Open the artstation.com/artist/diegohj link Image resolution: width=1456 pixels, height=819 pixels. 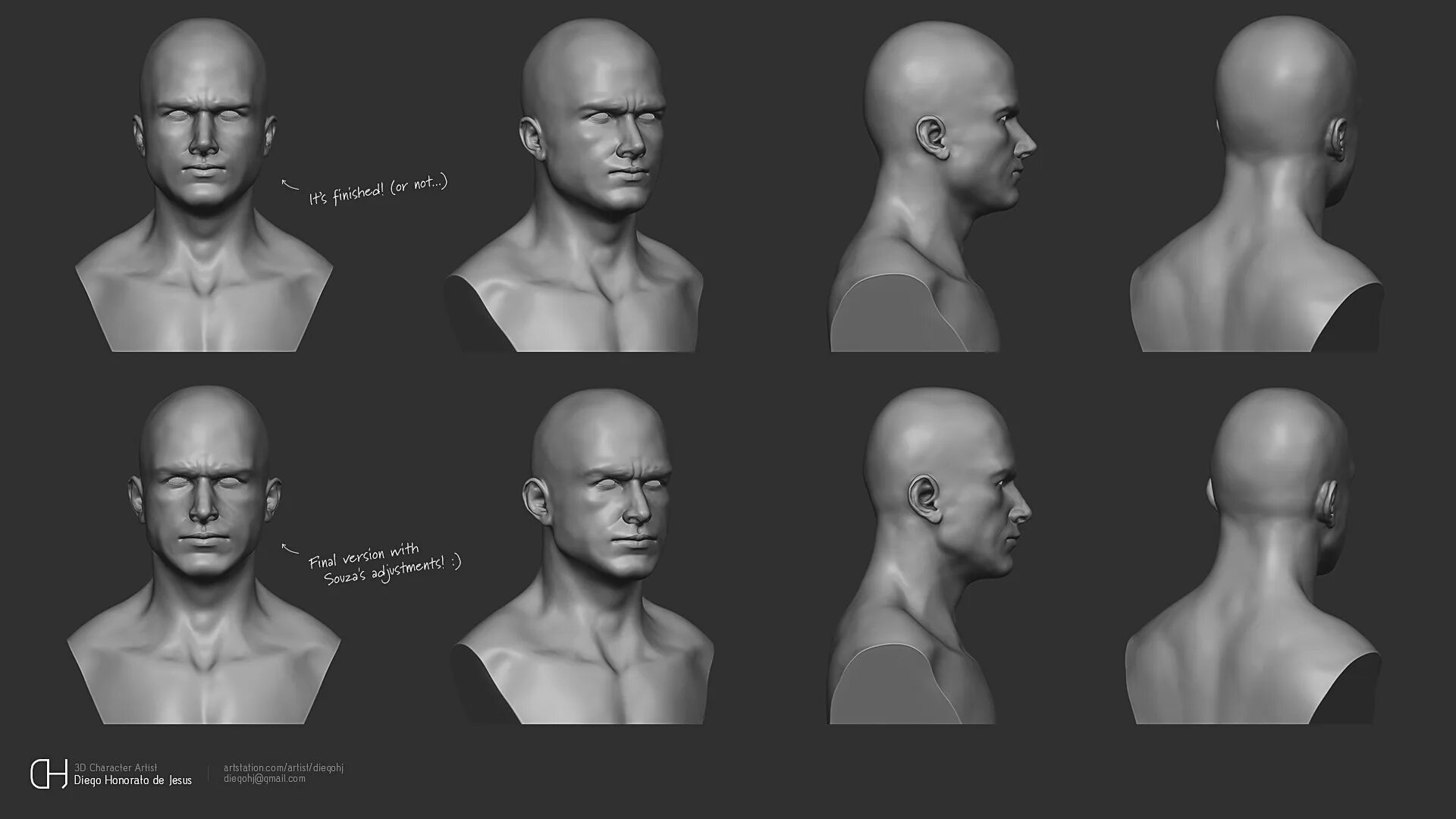[283, 767]
